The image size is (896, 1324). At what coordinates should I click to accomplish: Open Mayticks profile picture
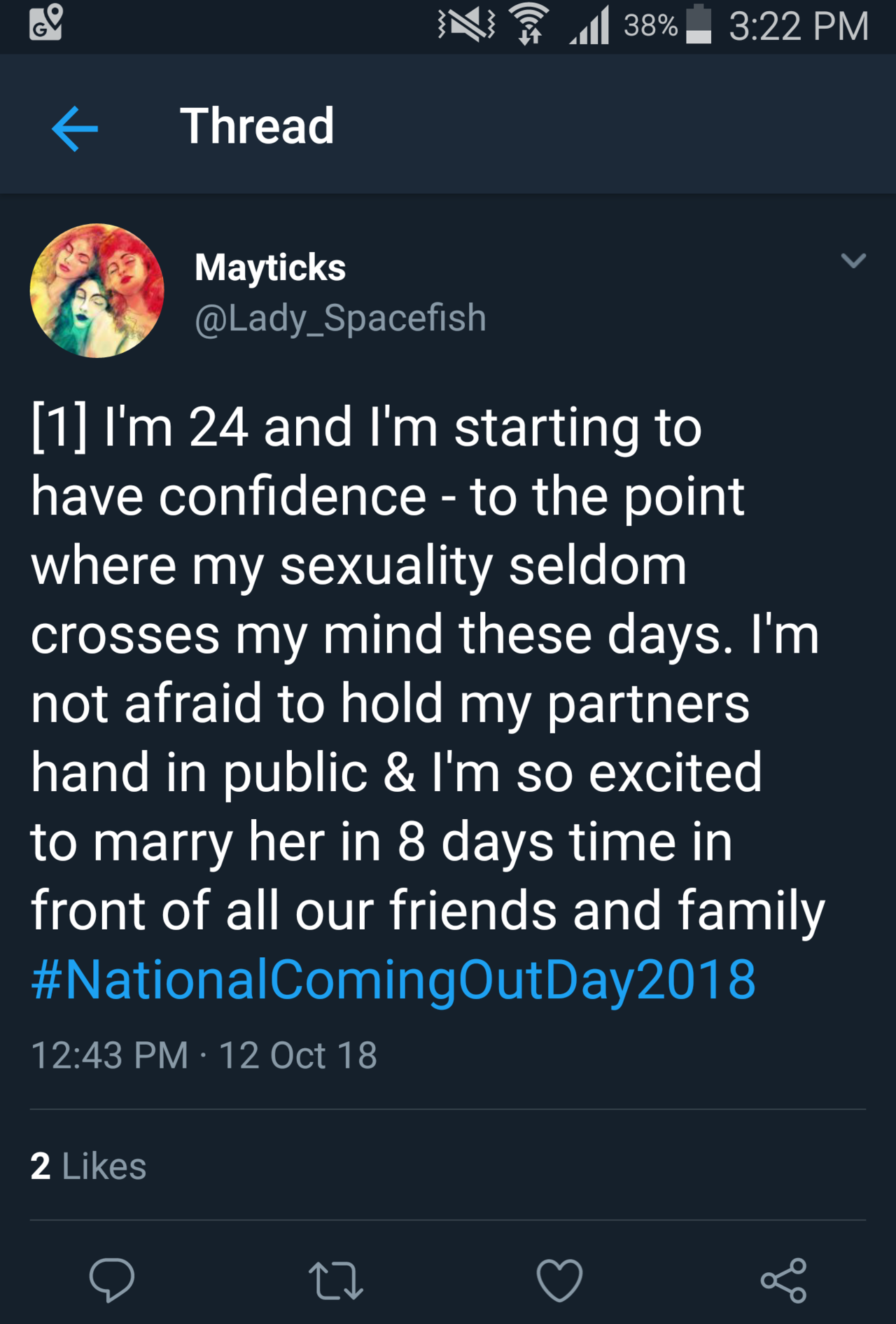[x=97, y=291]
